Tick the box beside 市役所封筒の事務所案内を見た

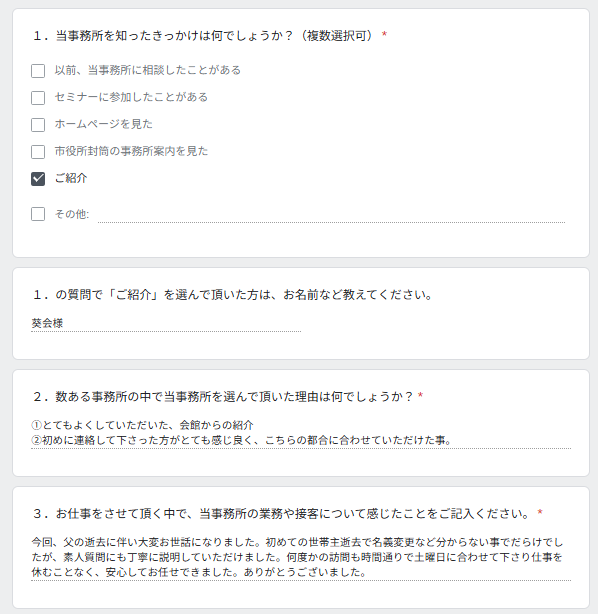pyautogui.click(x=38, y=152)
